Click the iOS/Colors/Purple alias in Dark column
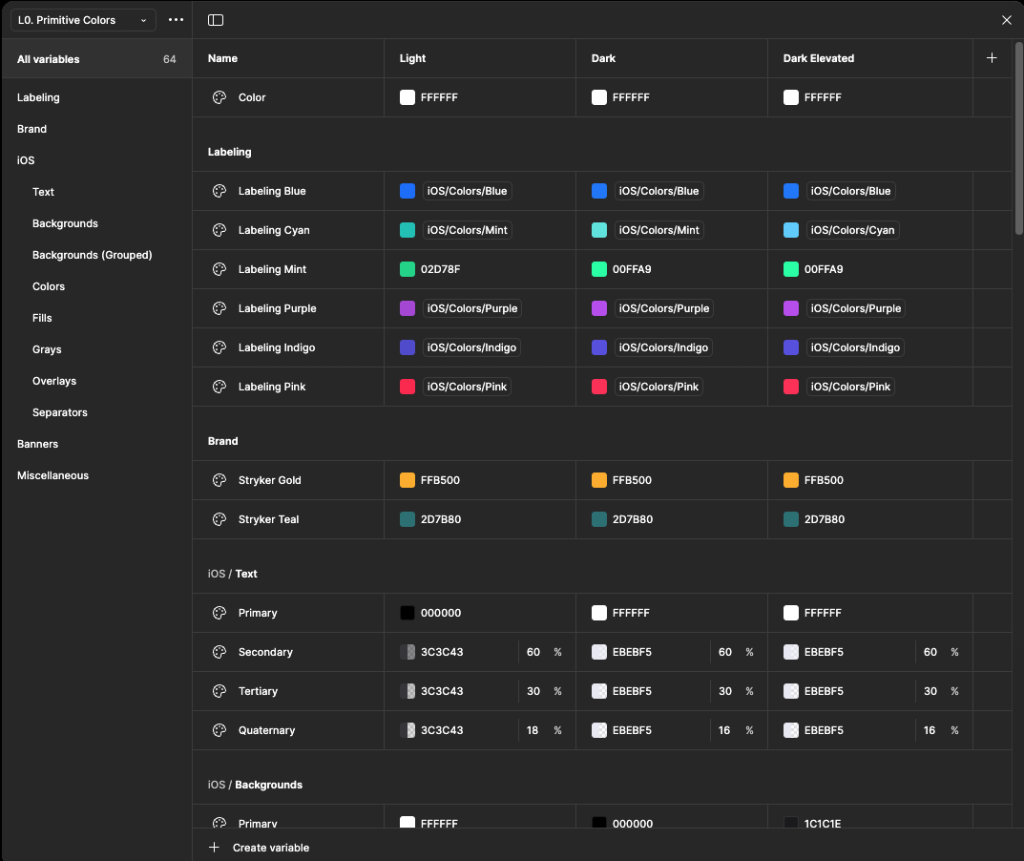 tap(664, 308)
